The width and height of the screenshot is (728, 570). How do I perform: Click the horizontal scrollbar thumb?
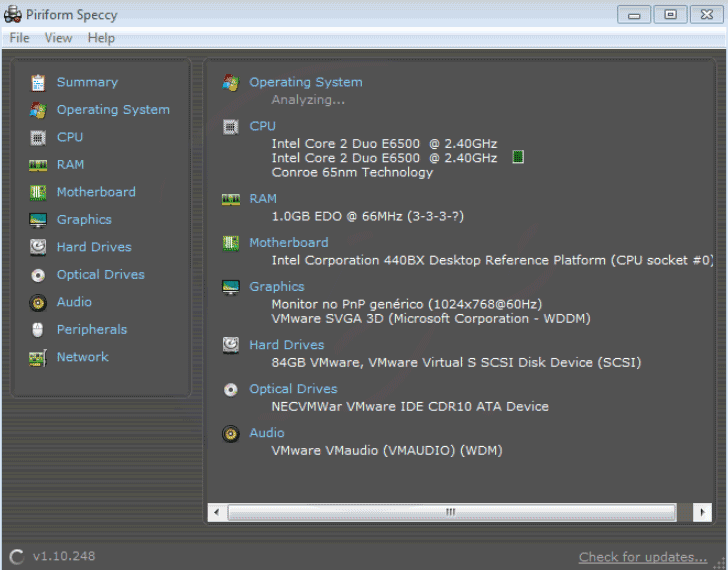click(x=450, y=512)
